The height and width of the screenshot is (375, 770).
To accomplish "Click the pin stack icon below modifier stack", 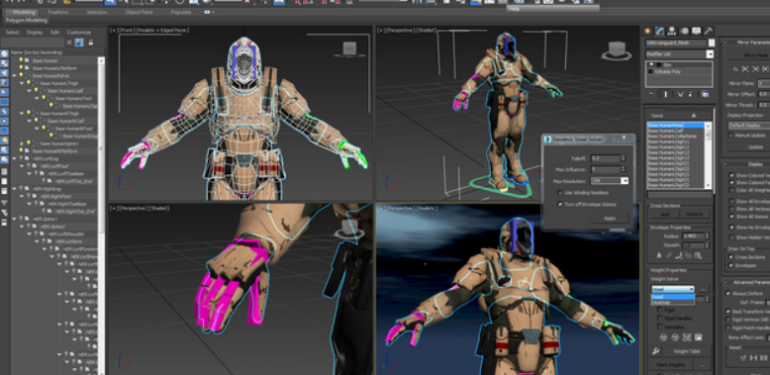I will [x=651, y=94].
